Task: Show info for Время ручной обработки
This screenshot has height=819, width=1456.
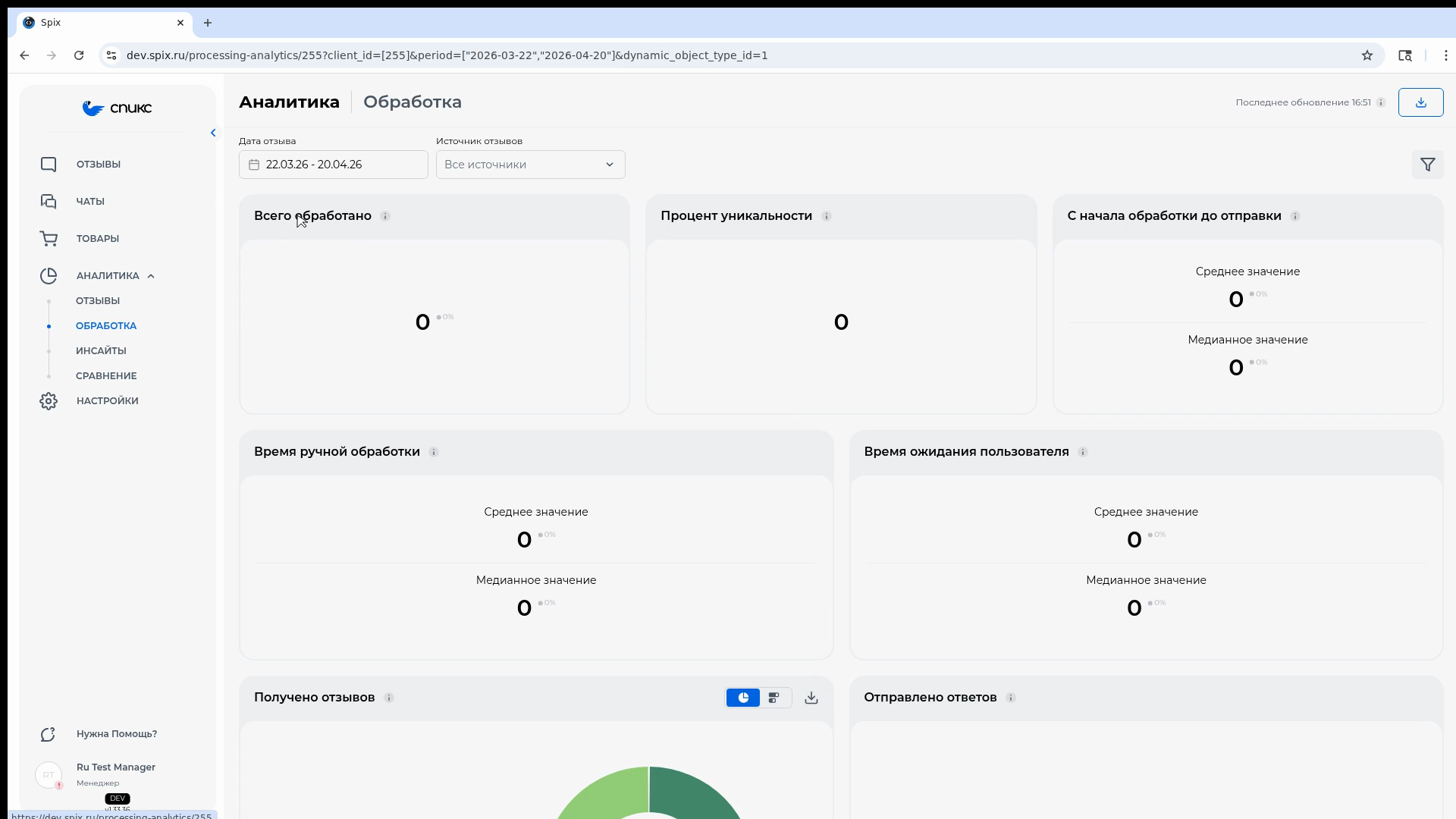Action: pyautogui.click(x=434, y=452)
